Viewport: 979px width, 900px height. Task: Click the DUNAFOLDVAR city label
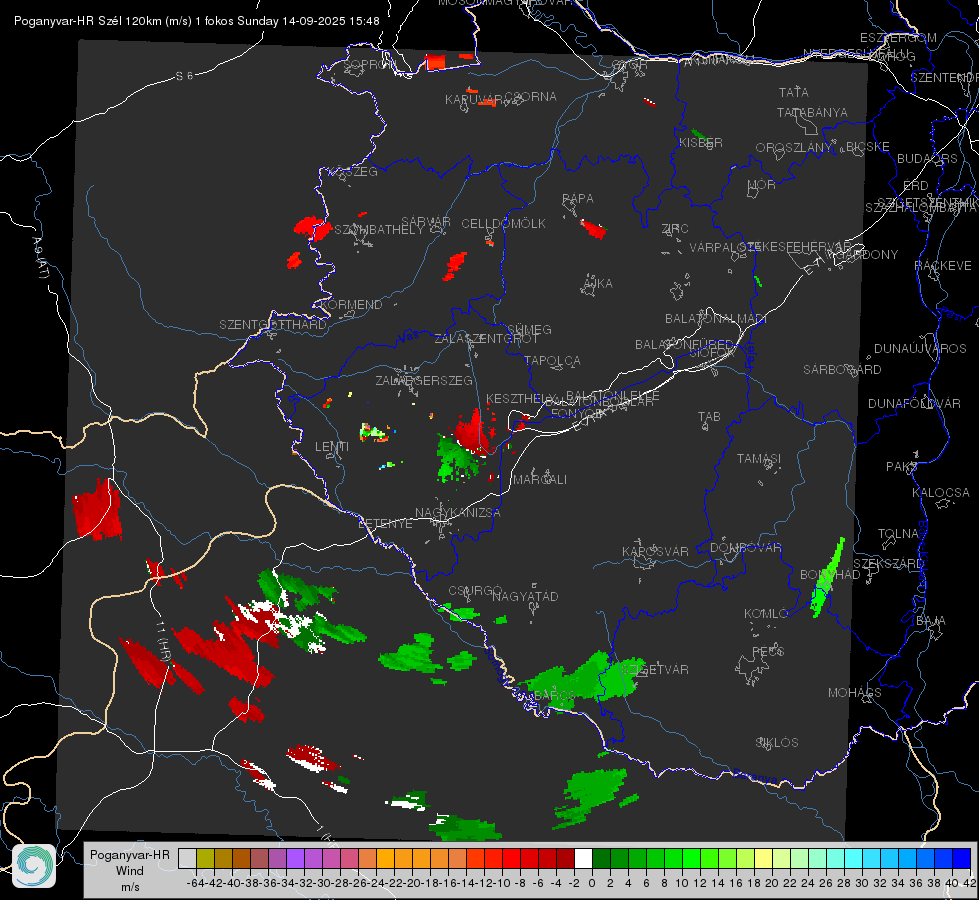click(x=914, y=403)
